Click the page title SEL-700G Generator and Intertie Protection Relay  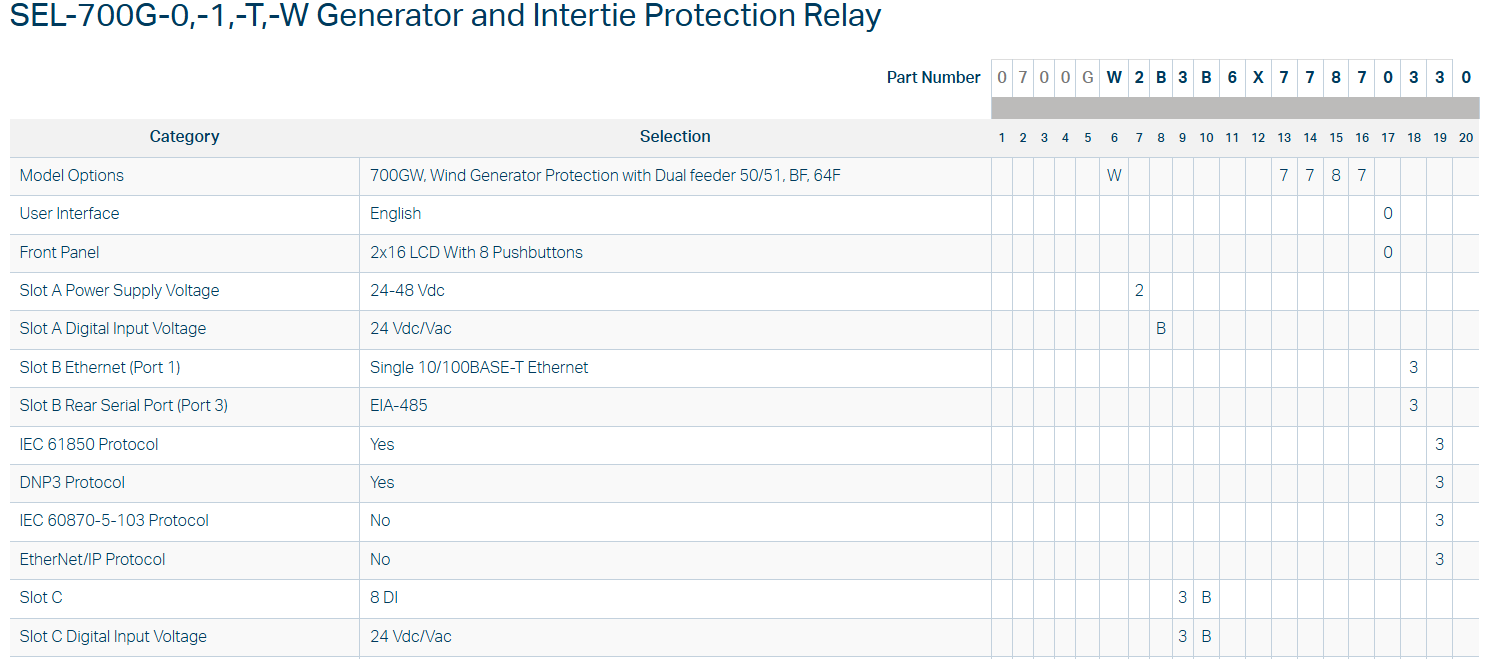[x=446, y=17]
